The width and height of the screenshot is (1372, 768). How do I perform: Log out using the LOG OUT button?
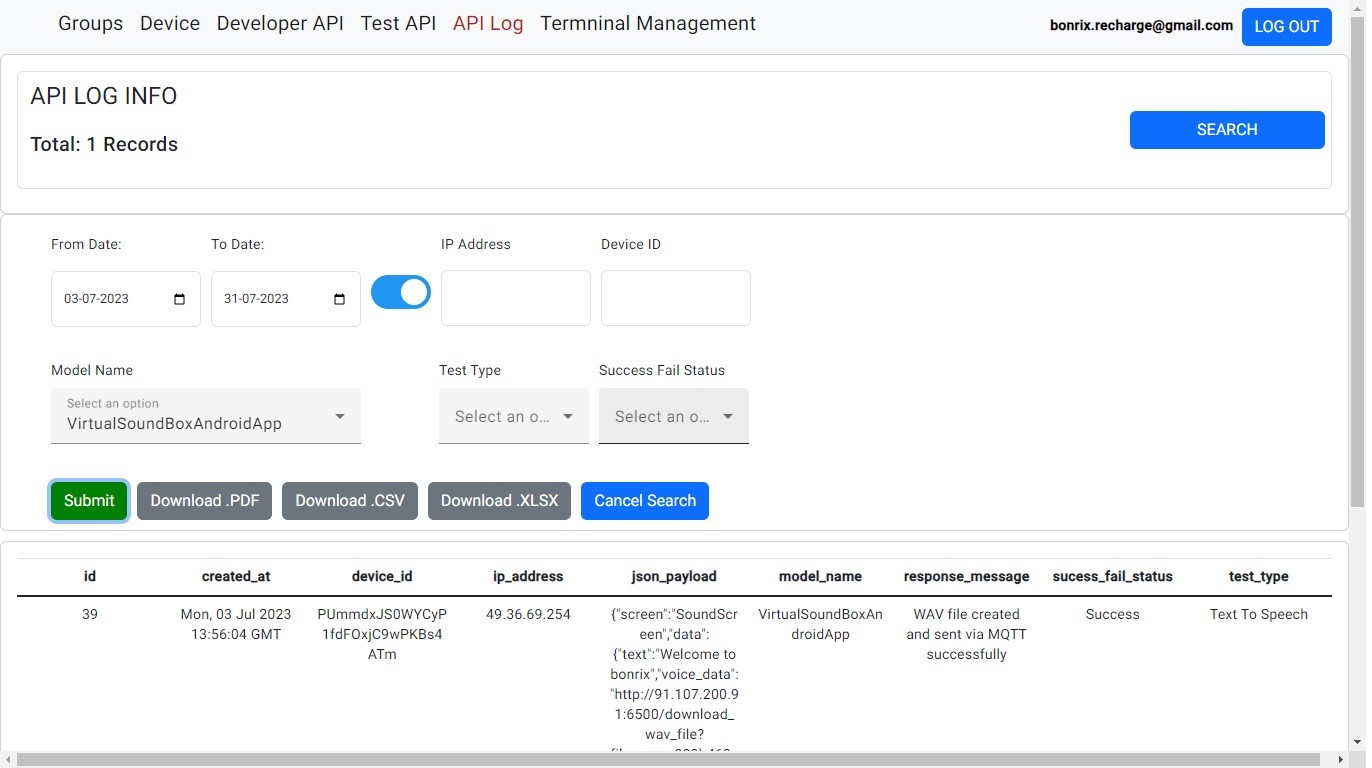1286,27
